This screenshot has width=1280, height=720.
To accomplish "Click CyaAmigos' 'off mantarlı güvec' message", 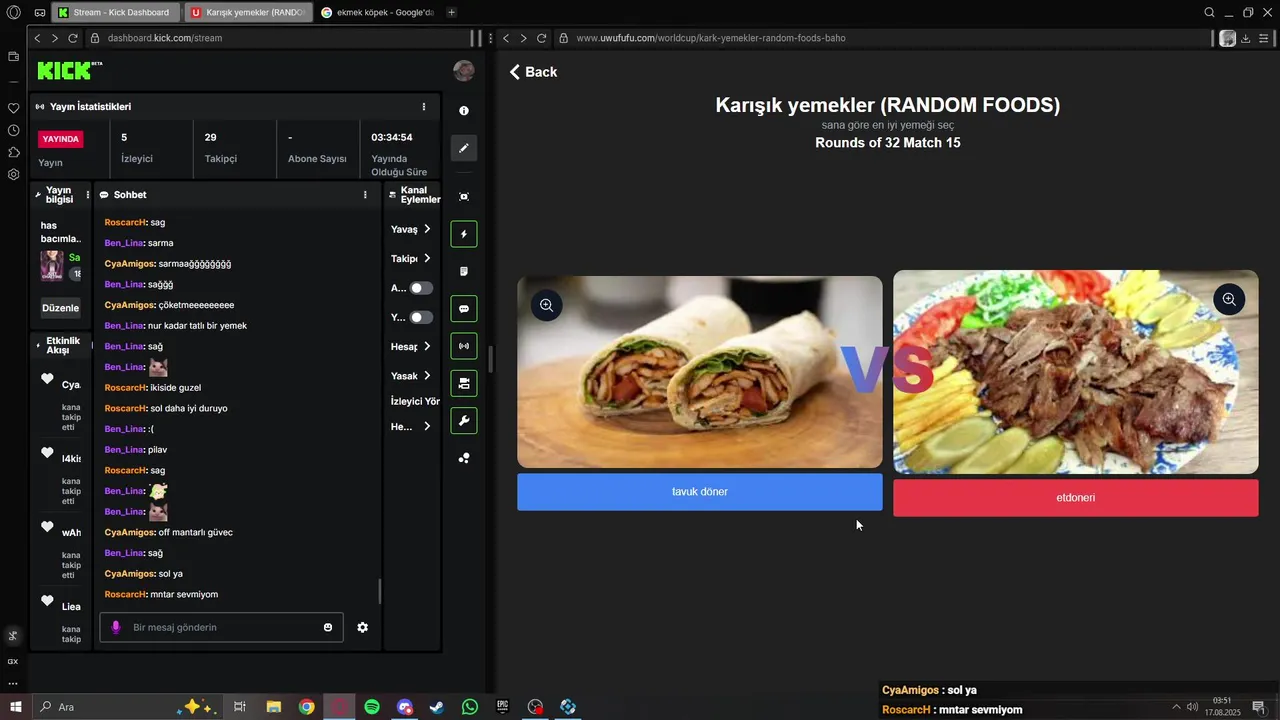I will 169,532.
